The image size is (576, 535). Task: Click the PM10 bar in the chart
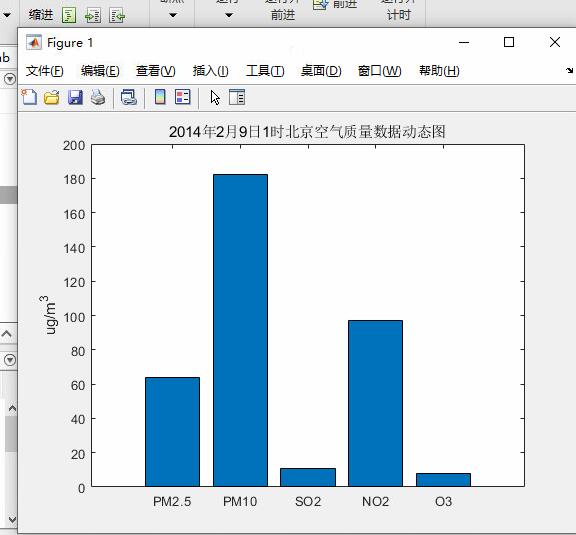pyautogui.click(x=240, y=330)
